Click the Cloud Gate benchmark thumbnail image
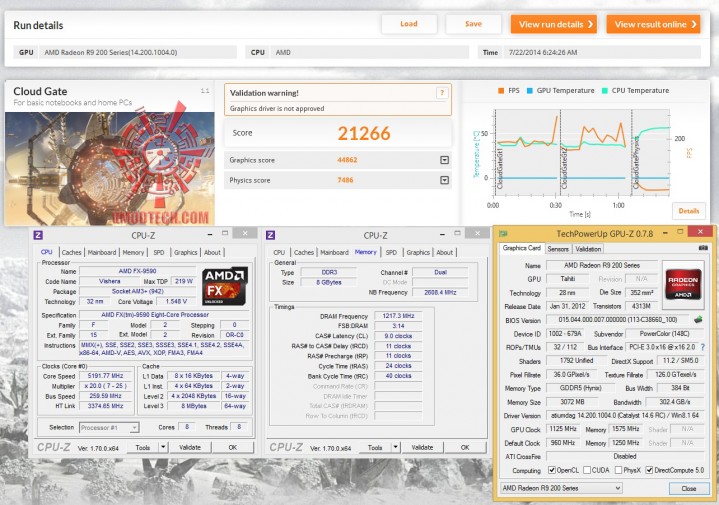Image resolution: width=719 pixels, height=505 pixels. (x=110, y=169)
